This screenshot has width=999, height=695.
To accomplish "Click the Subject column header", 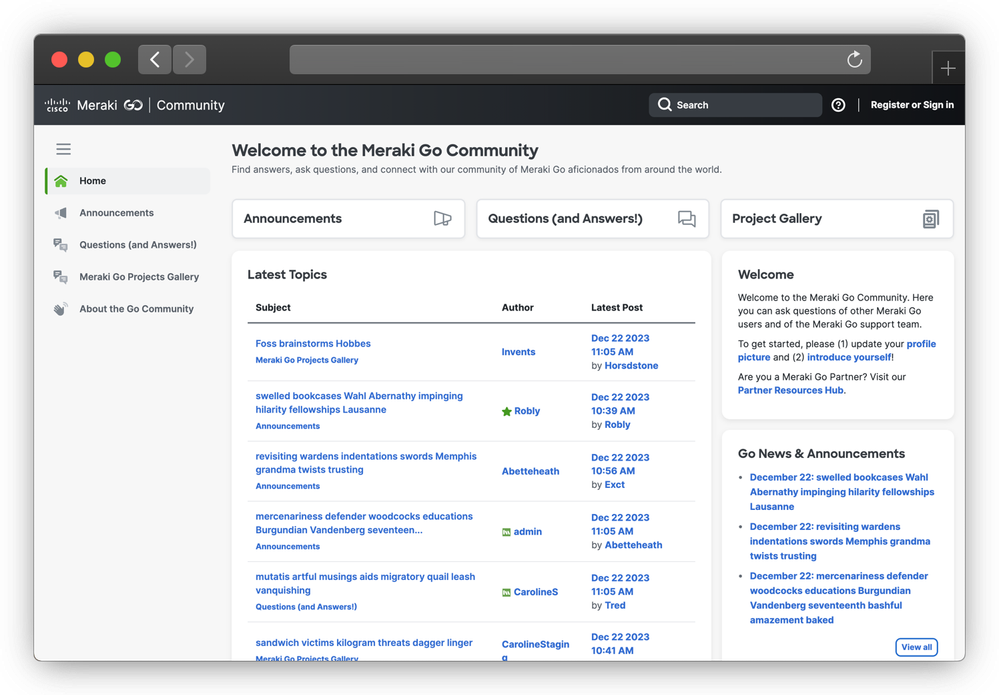I will (x=273, y=308).
